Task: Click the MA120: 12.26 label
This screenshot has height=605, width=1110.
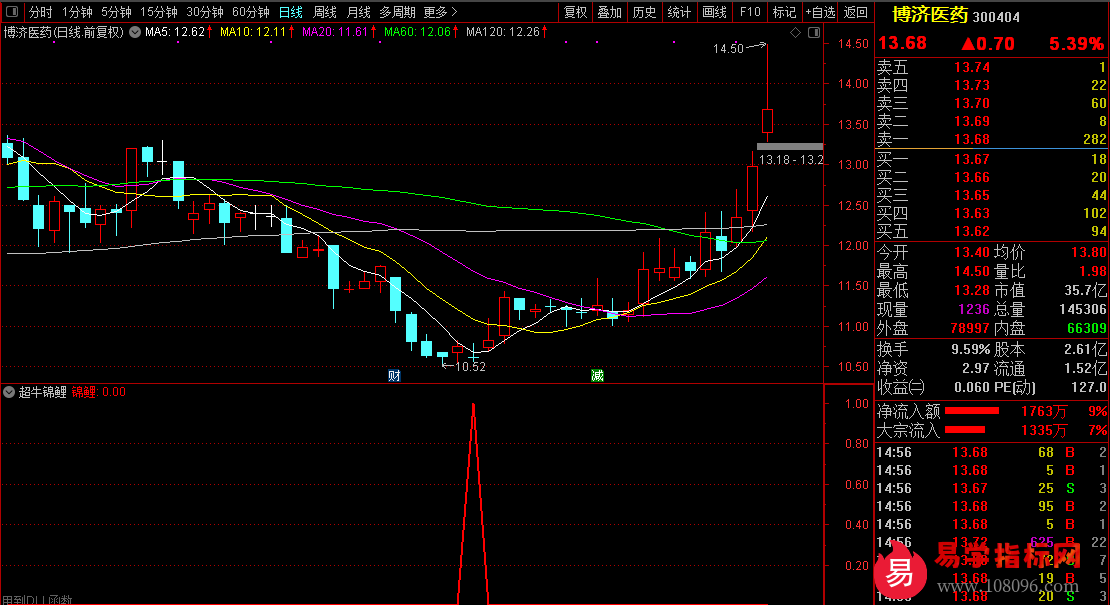Action: tap(503, 32)
